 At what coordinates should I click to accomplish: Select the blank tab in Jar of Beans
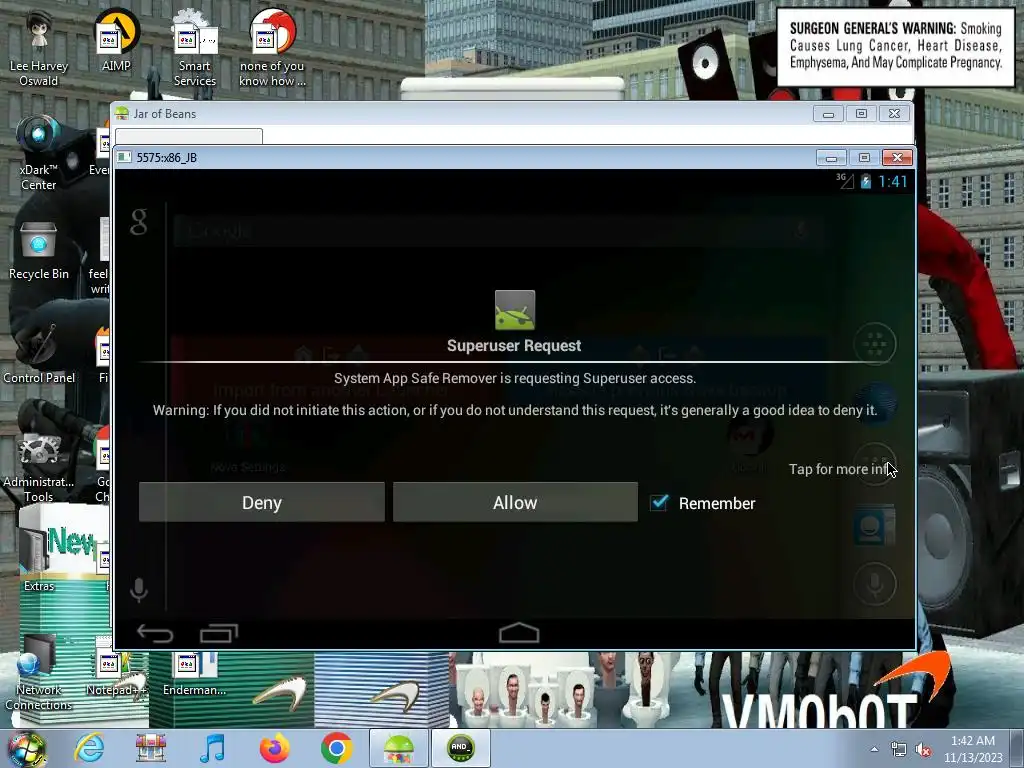189,136
